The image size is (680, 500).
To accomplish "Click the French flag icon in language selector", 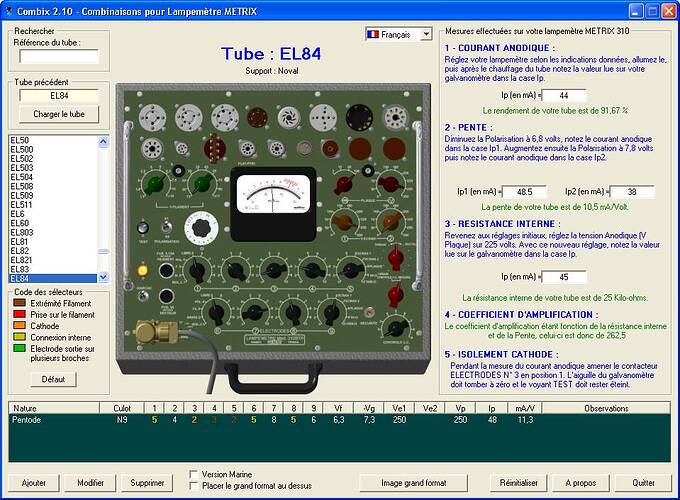I will [x=373, y=34].
